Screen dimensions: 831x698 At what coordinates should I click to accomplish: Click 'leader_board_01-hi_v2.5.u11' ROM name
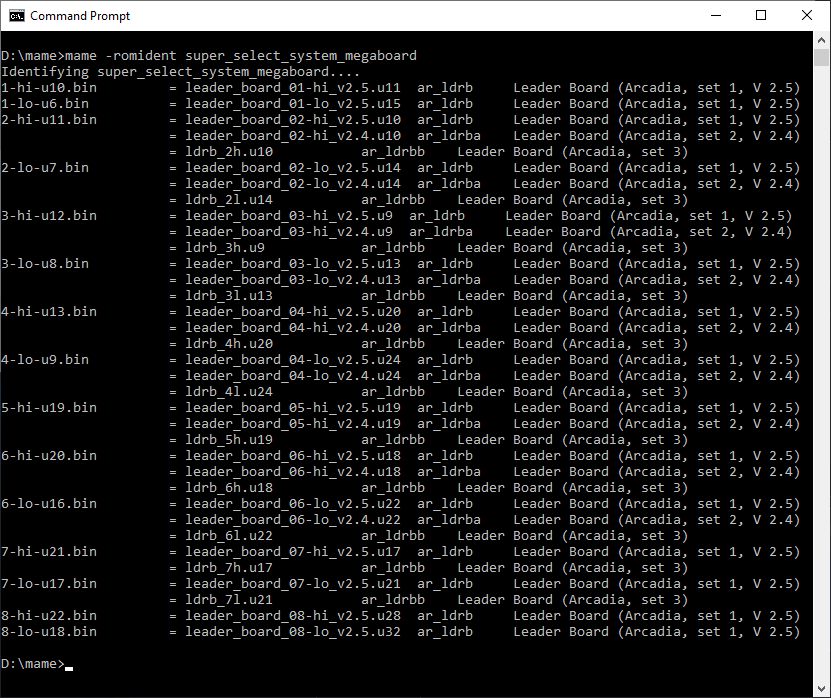(293, 87)
